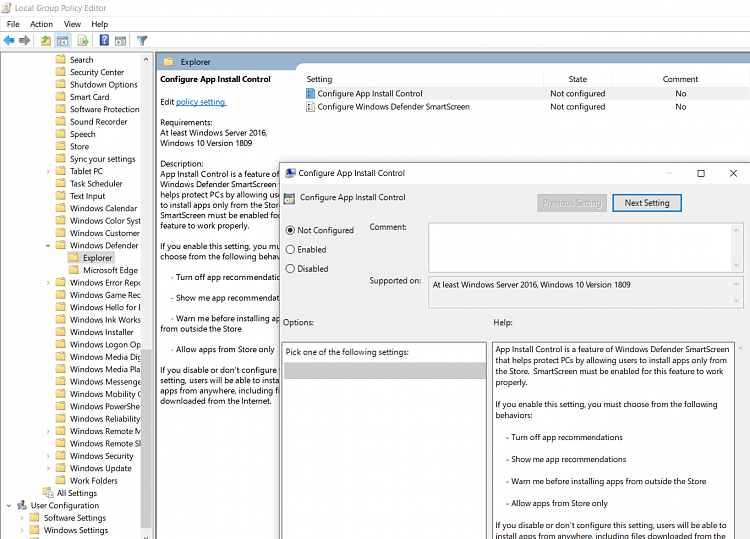Expand the Software Settings node
This screenshot has height=539, width=750.
[22, 517]
